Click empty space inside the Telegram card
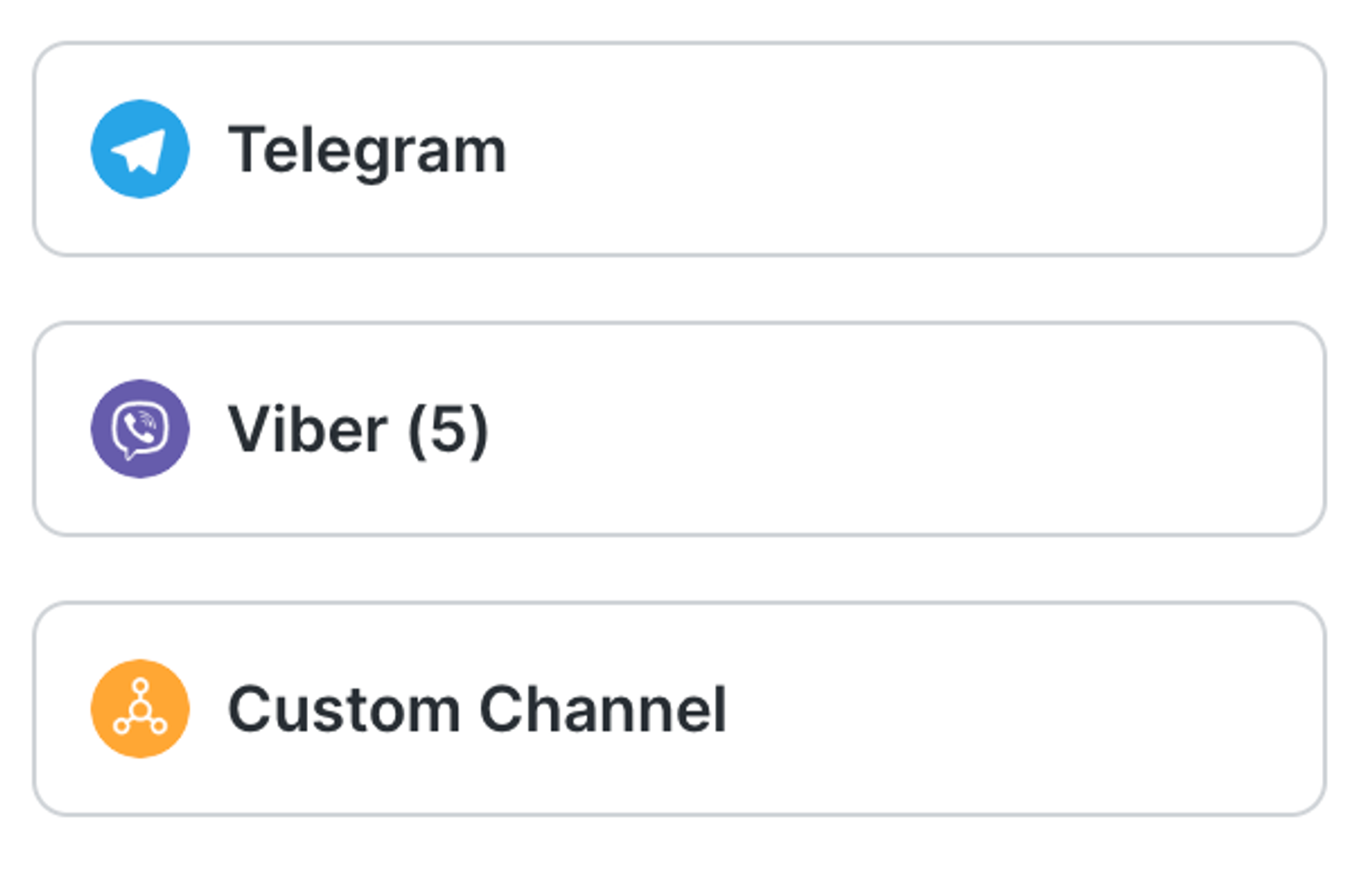1372x870 pixels. 892,149
